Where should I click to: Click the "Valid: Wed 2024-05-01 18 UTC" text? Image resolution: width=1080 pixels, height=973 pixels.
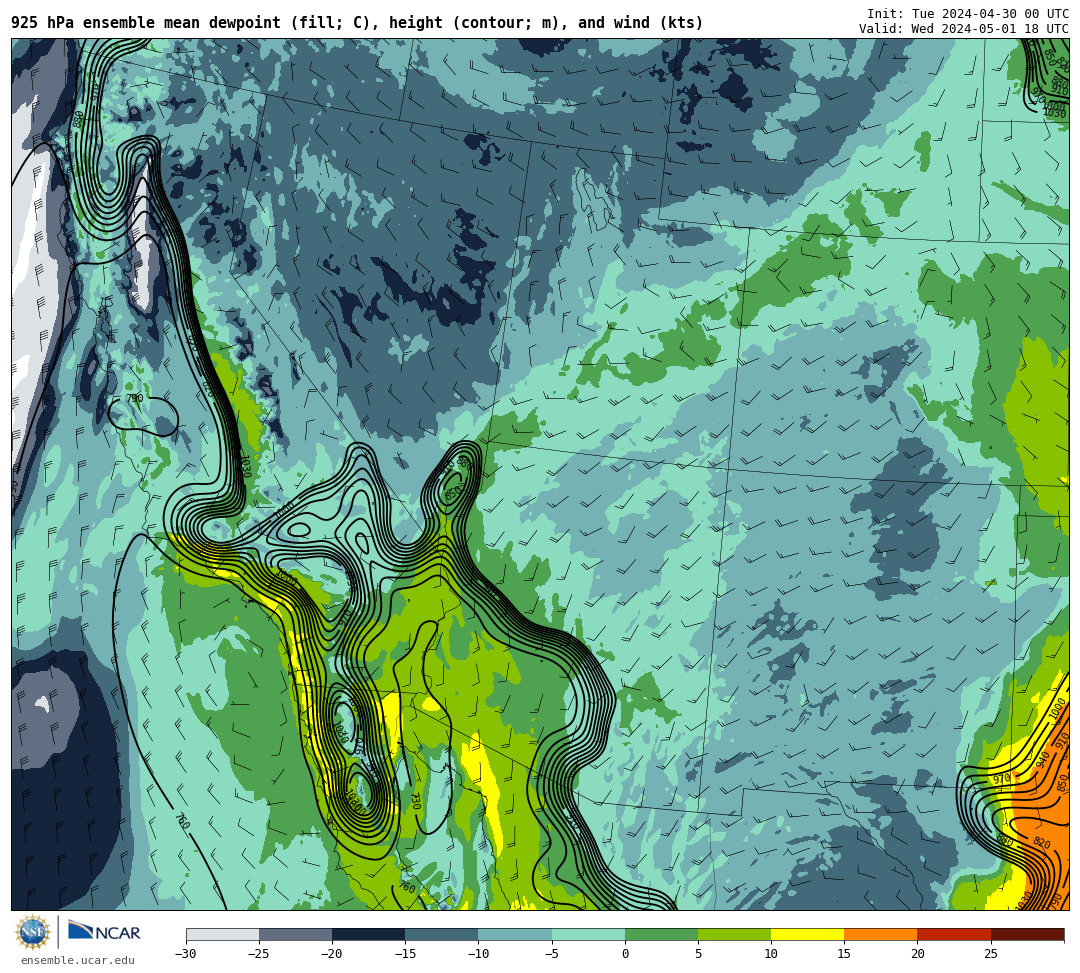pyautogui.click(x=964, y=29)
